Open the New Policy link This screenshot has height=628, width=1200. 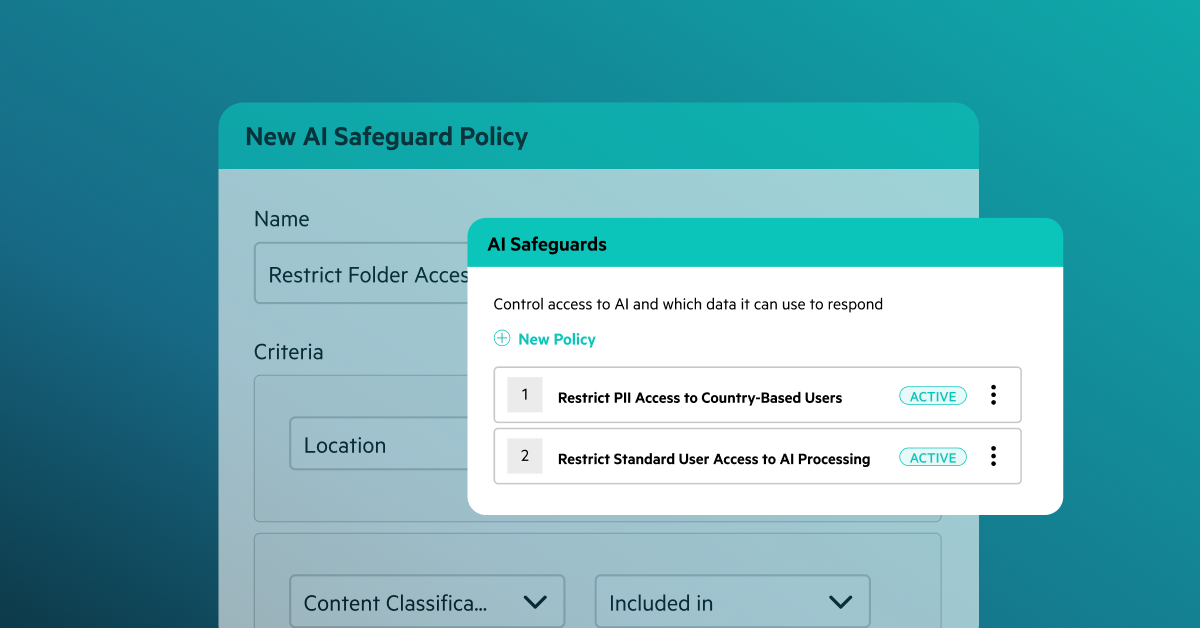(x=556, y=340)
